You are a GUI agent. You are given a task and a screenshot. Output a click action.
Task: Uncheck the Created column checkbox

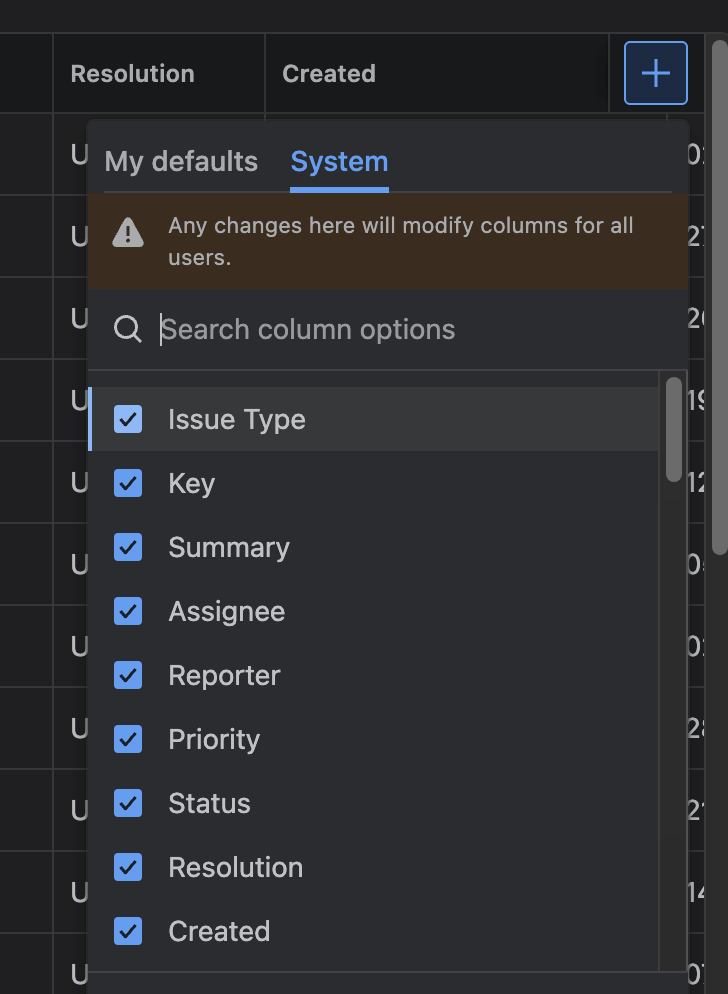point(128,931)
